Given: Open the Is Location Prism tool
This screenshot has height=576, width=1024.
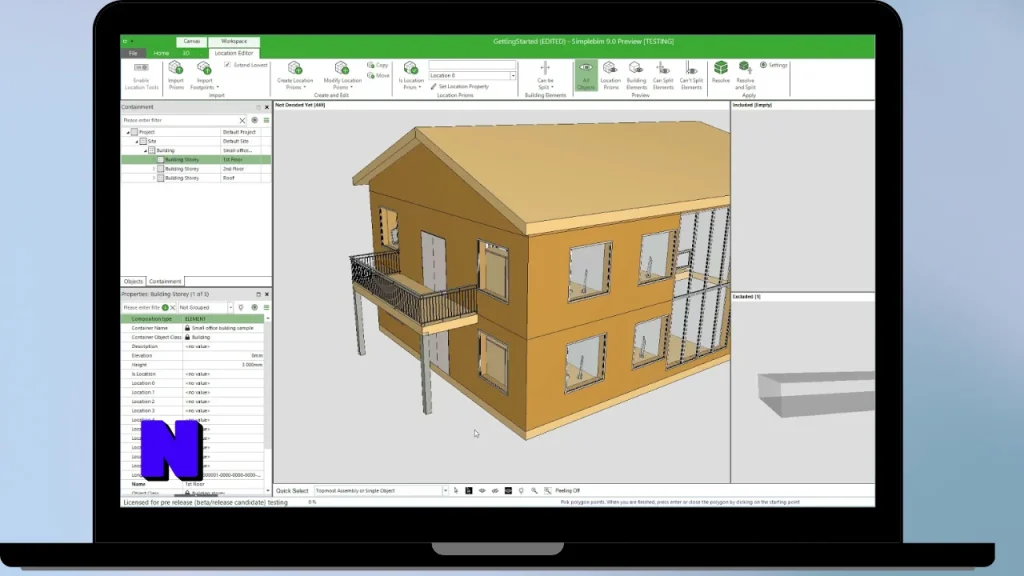Looking at the screenshot, I should point(411,76).
